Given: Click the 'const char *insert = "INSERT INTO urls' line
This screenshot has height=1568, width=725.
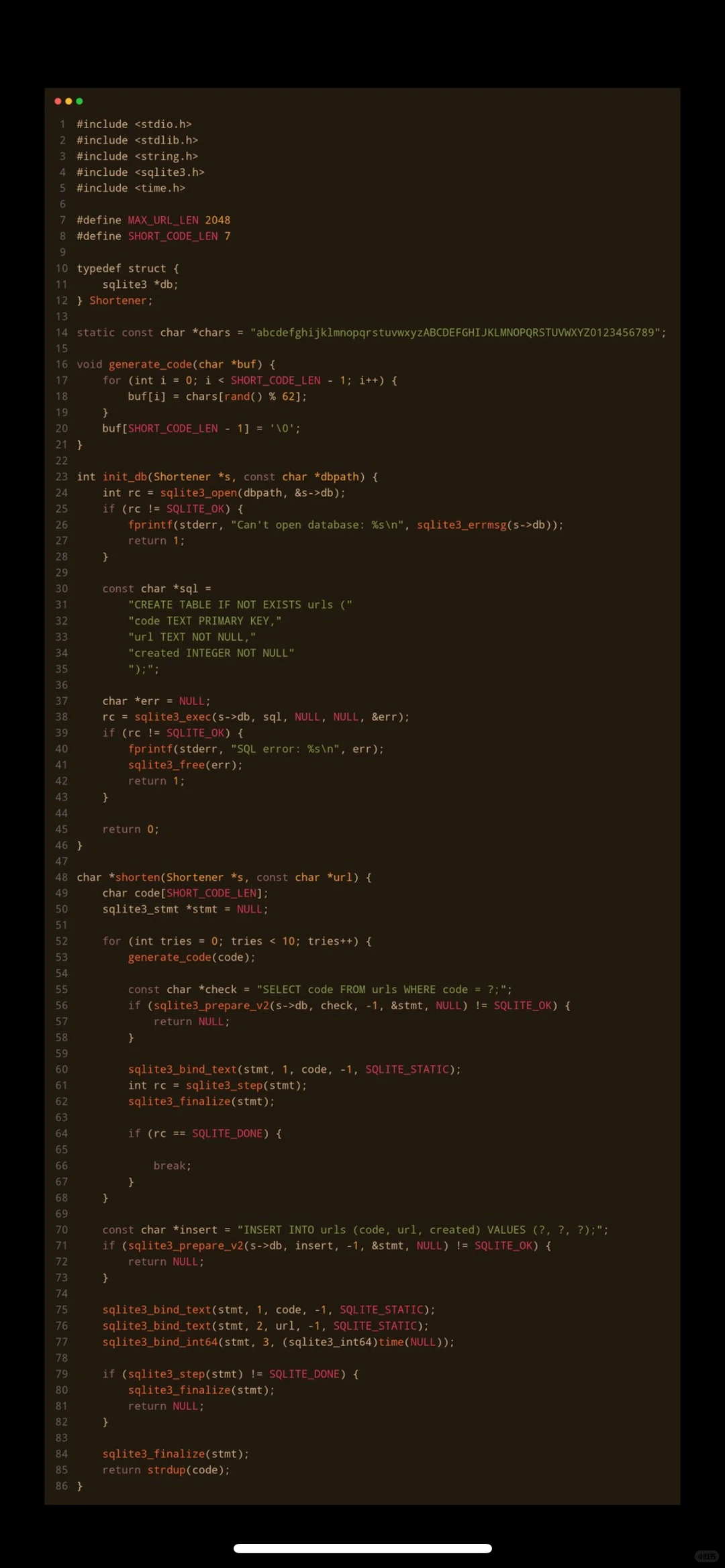Looking at the screenshot, I should coord(356,1231).
